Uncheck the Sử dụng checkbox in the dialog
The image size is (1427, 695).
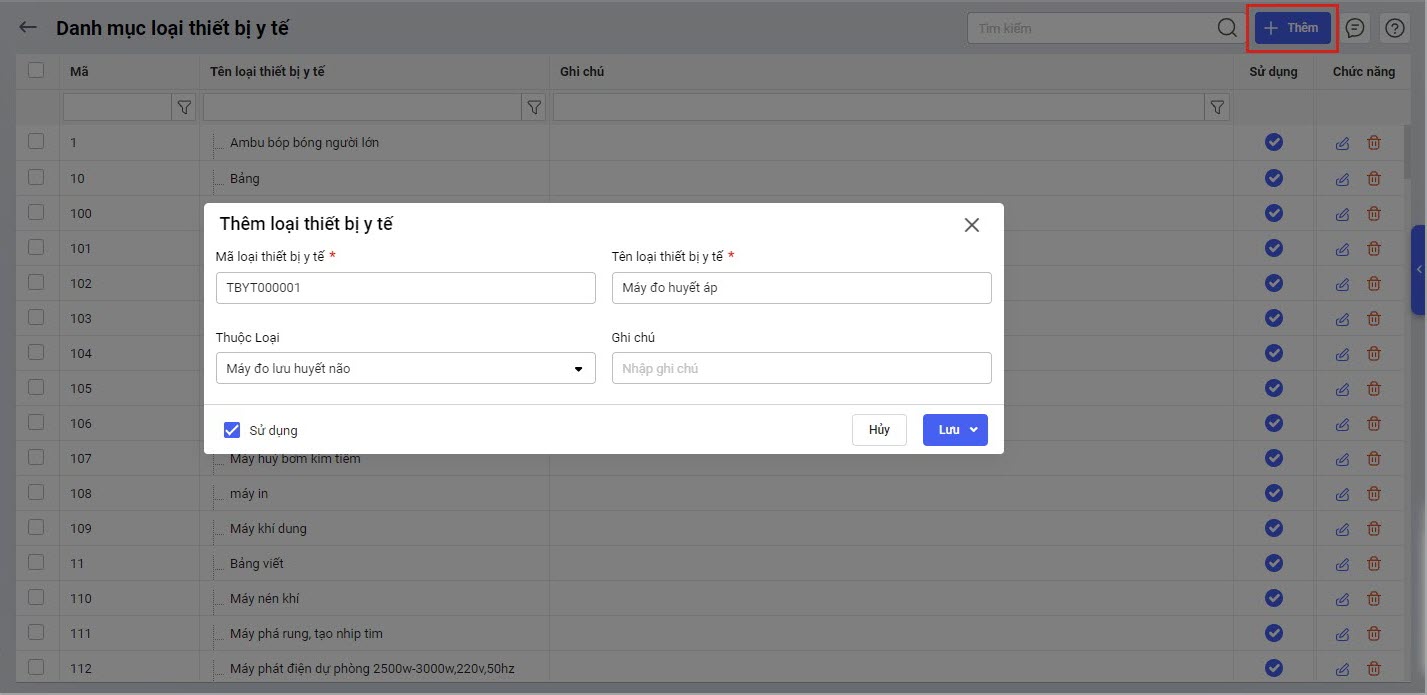(232, 430)
